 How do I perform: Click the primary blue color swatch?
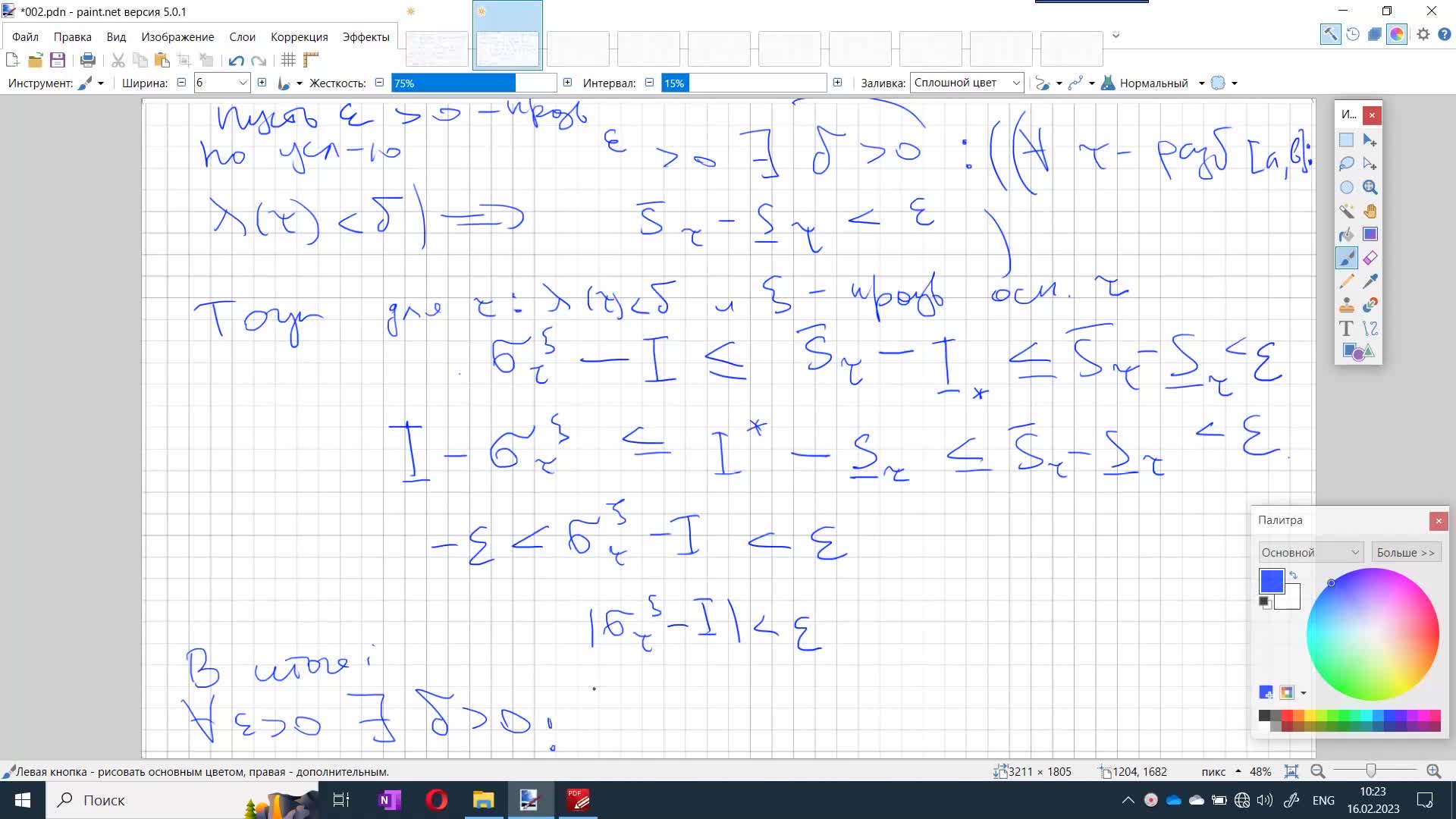click(1271, 581)
